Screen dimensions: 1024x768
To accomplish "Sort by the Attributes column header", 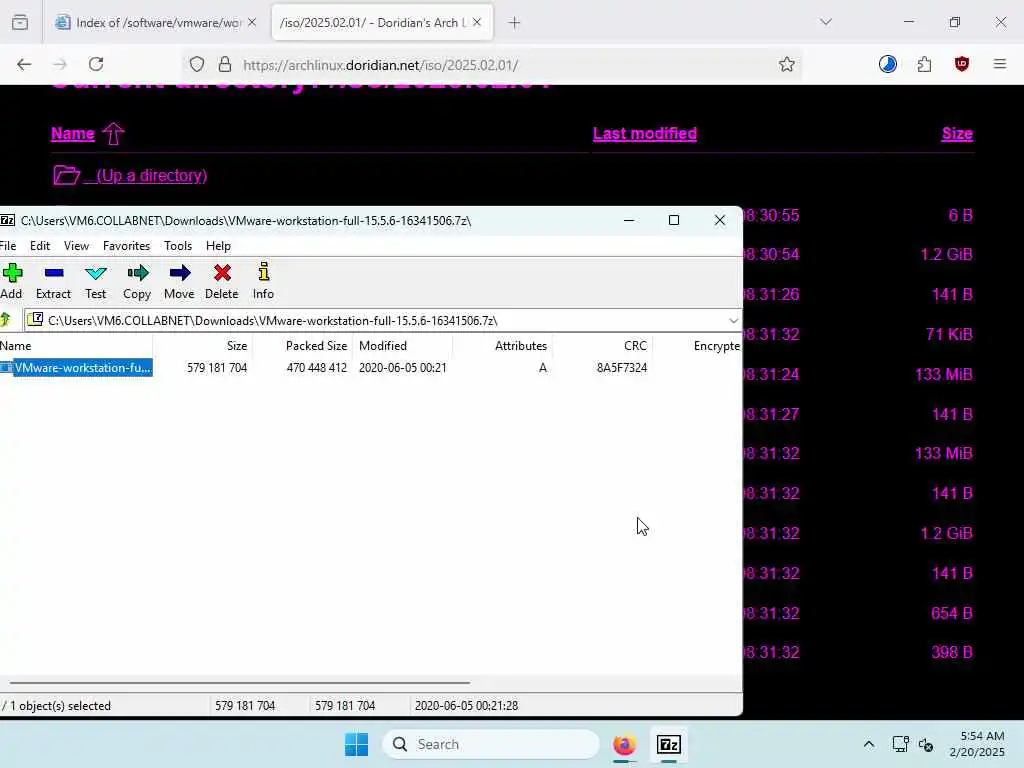I will (502, 345).
